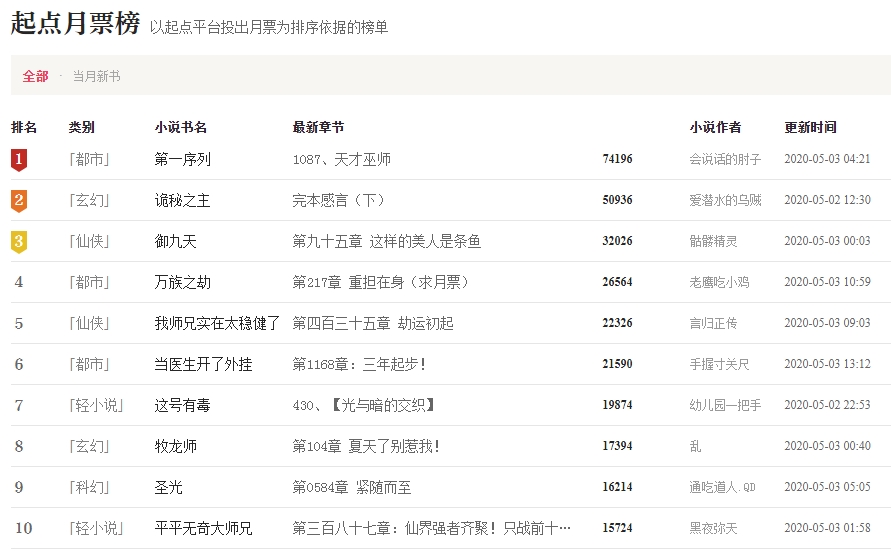Switch to the 当月新书 tab
Screen dimensions: 891x552
[x=96, y=76]
